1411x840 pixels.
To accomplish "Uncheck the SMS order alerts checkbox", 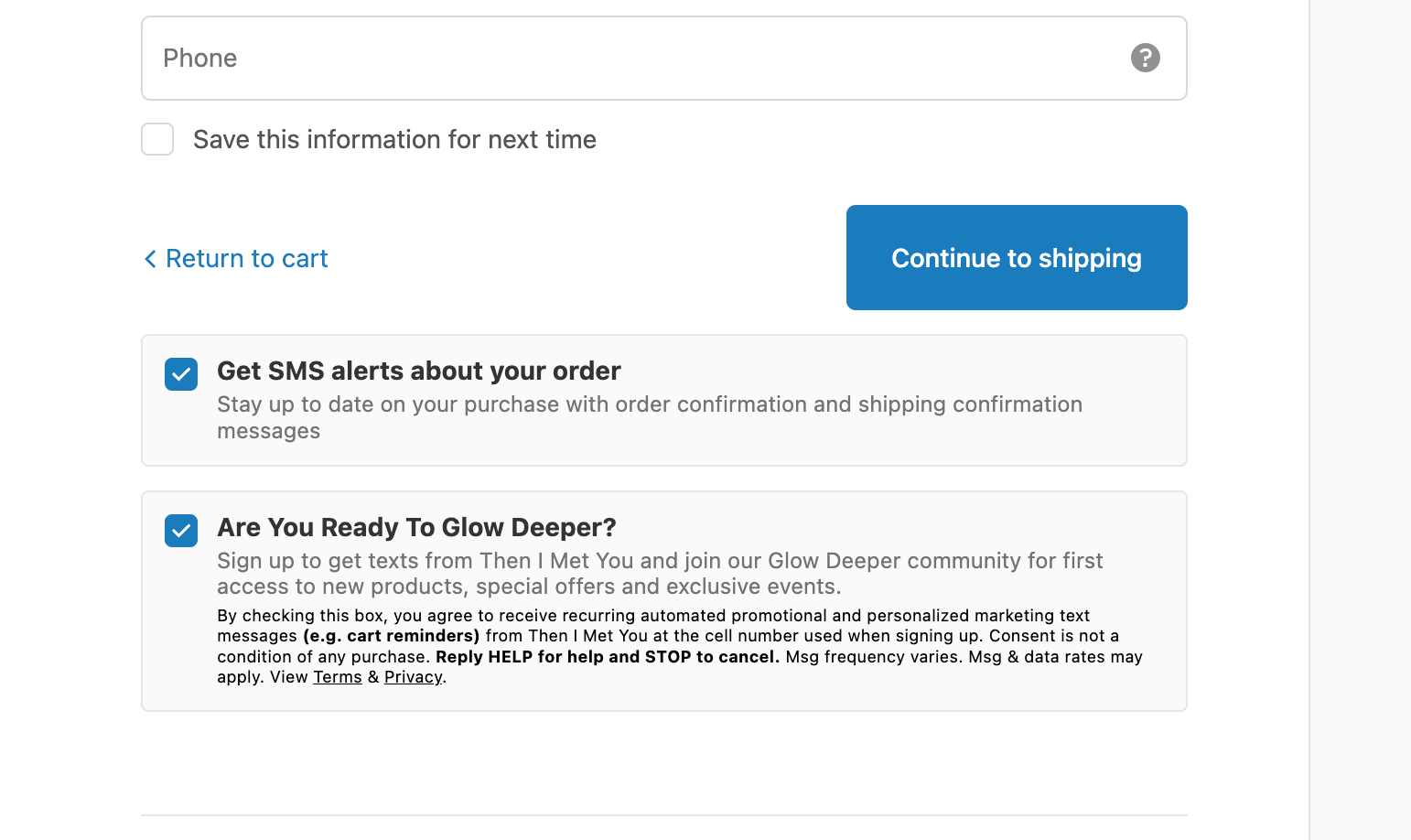I will pos(181,374).
